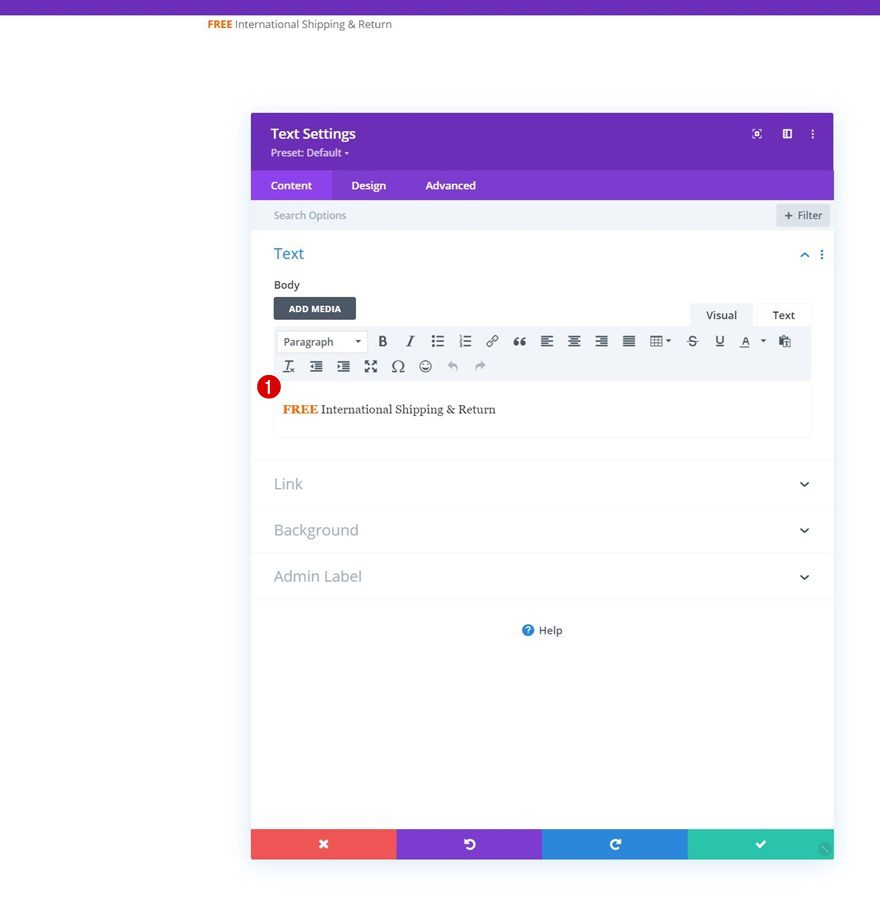Open the Paragraph style dropdown

click(x=321, y=341)
